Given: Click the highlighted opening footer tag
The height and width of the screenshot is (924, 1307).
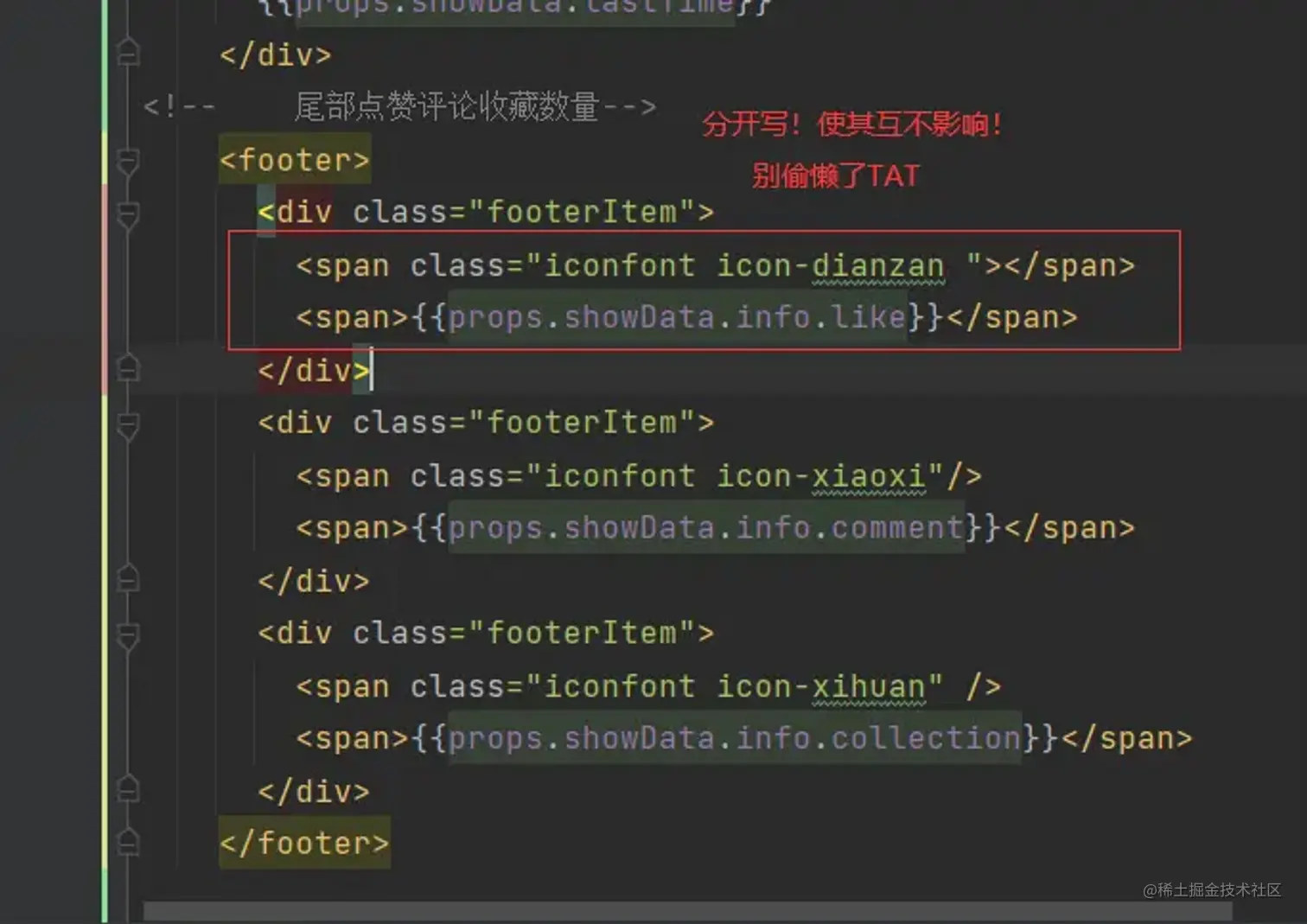Looking at the screenshot, I should [x=295, y=160].
